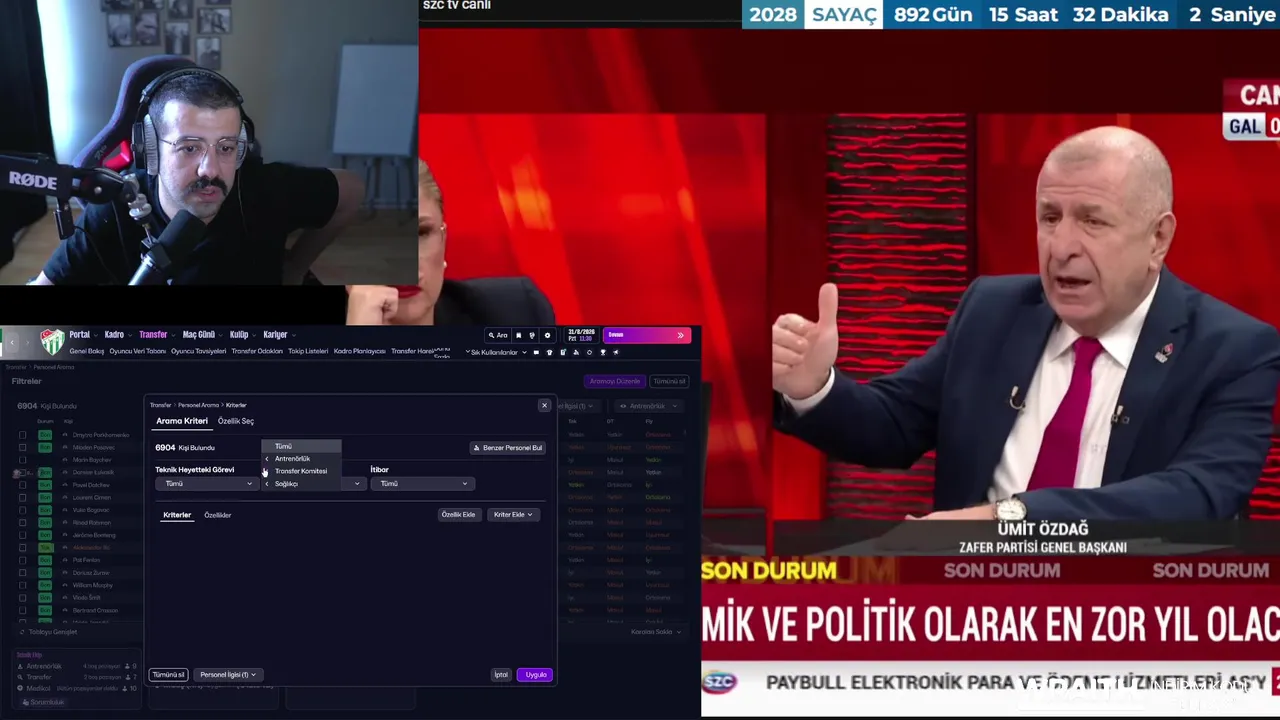Viewport: 1280px width, 720px height.
Task: Open Antrenörlük view dropdown above table
Action: (648, 406)
